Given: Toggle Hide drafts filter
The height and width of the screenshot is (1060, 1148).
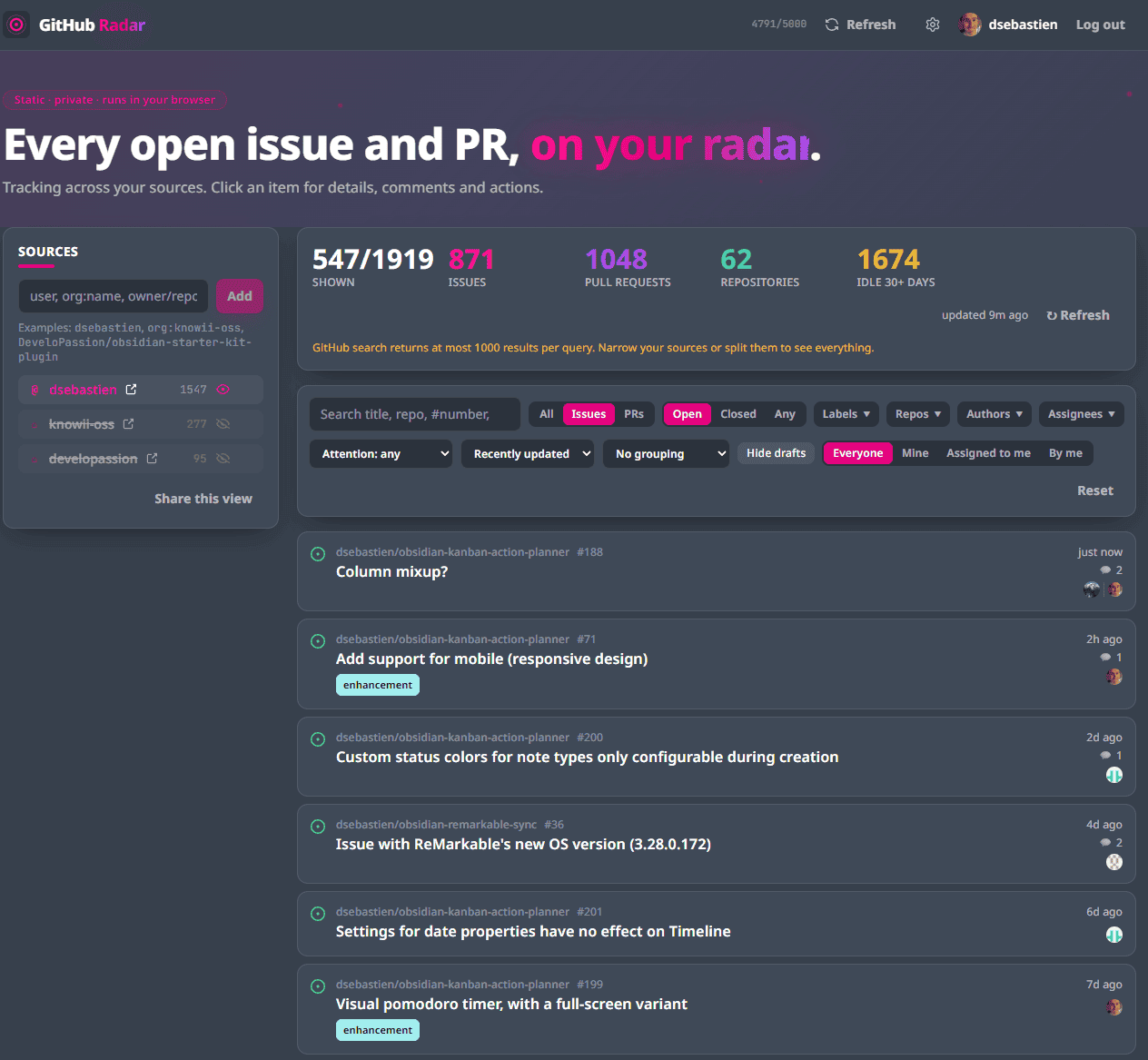Looking at the screenshot, I should point(776,453).
